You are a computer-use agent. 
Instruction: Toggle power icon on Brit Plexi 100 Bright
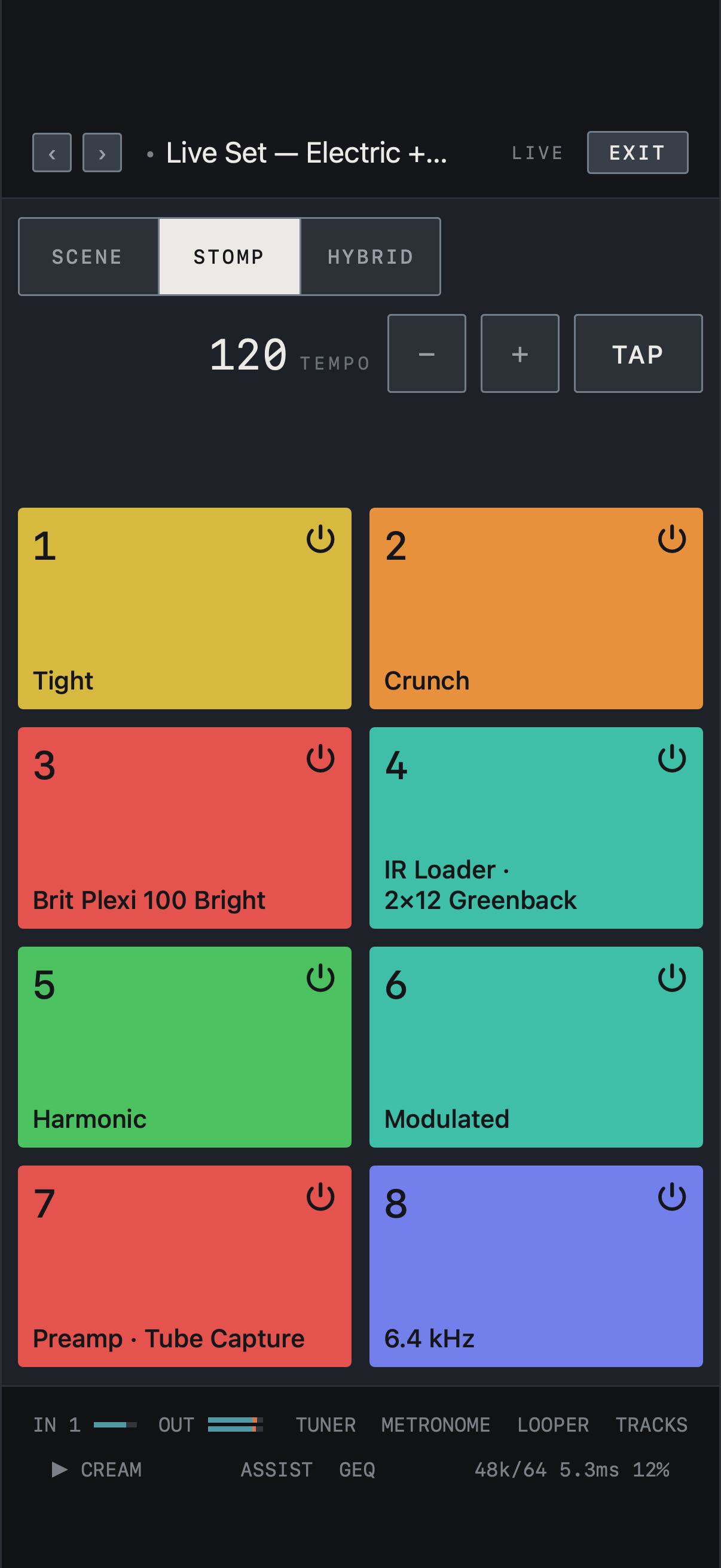click(320, 758)
